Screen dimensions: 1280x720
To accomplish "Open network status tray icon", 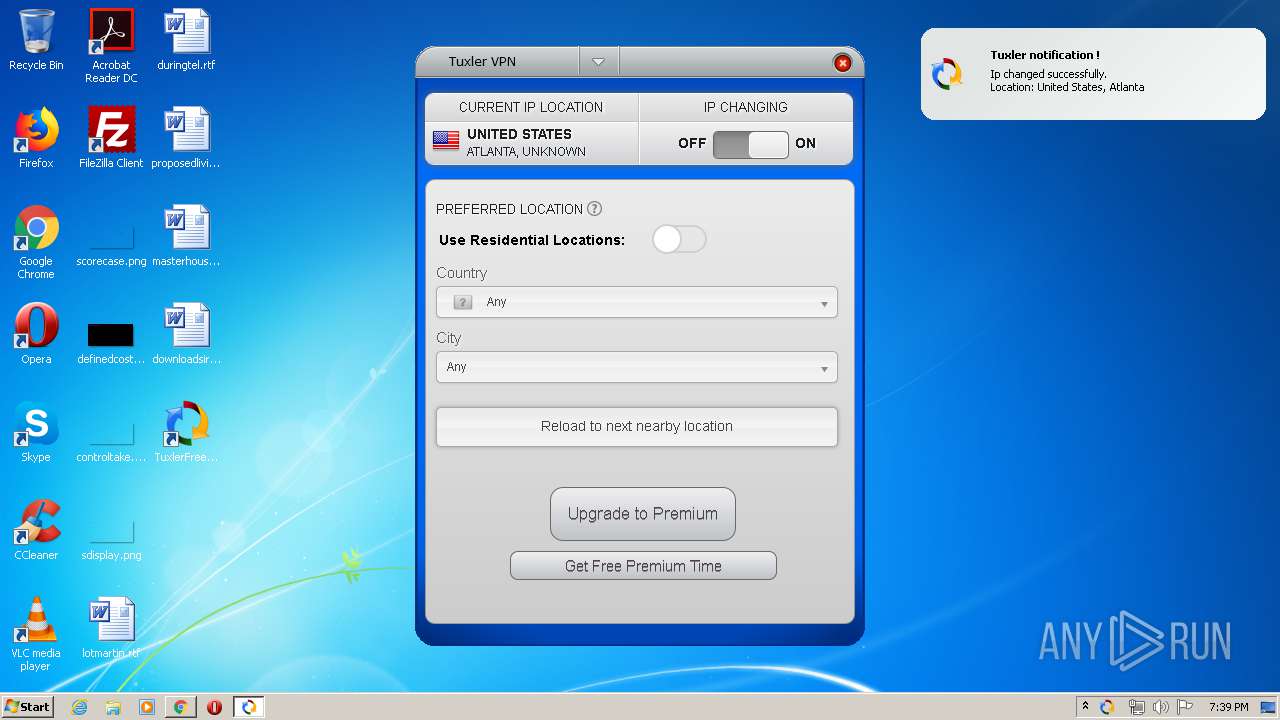I will pyautogui.click(x=1136, y=707).
